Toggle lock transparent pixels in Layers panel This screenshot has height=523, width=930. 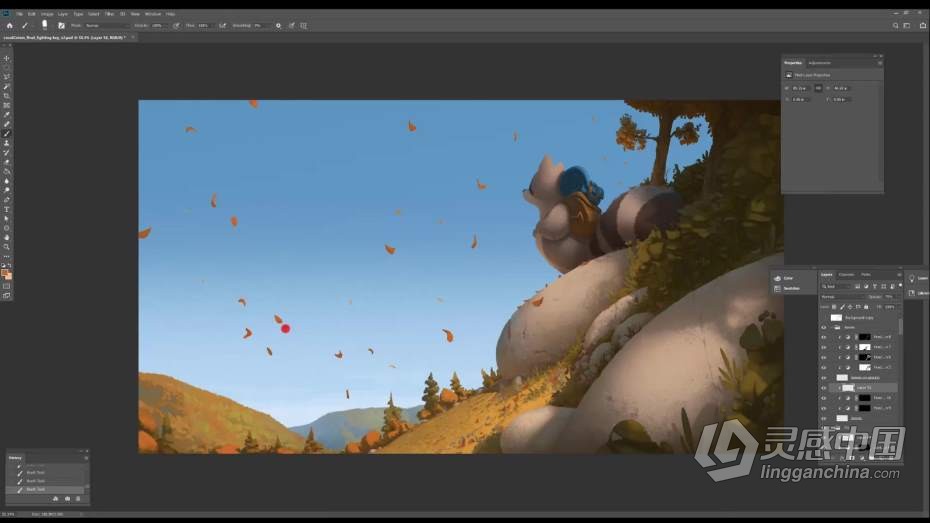coord(834,307)
